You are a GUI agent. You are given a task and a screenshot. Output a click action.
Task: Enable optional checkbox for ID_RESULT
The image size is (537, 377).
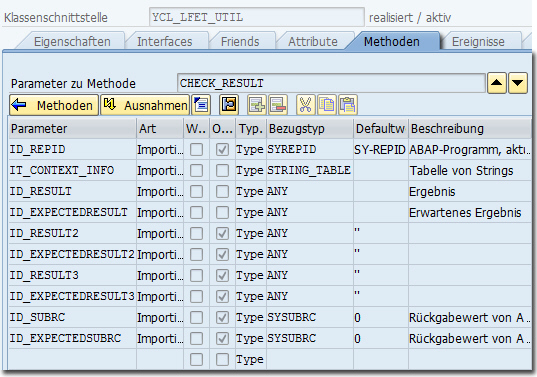point(222,191)
